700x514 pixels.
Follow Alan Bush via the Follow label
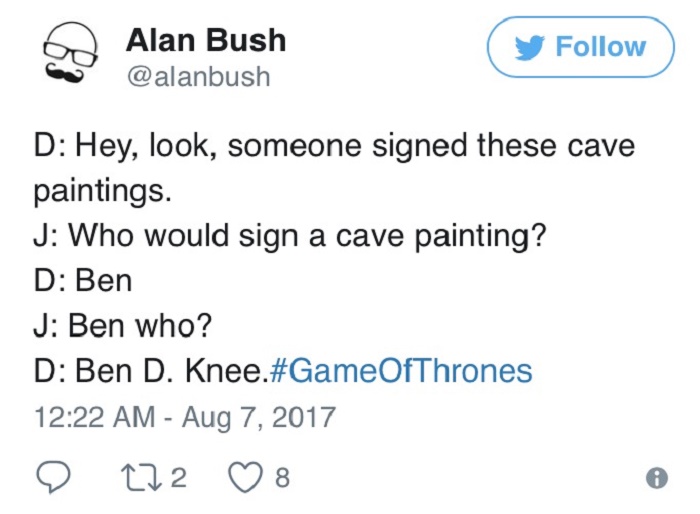tap(600, 47)
